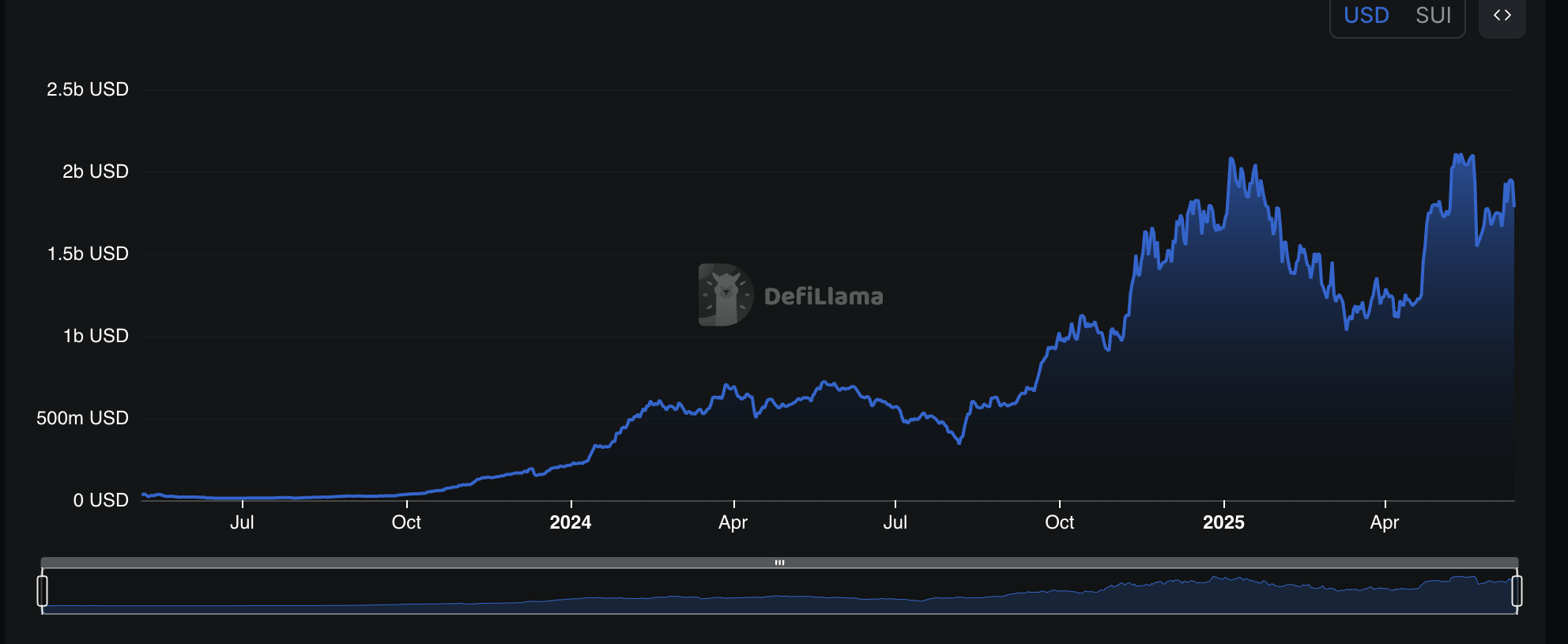The width and height of the screenshot is (1568, 644).
Task: Click the Oct label between 2024 and 2025
Action: [1059, 522]
